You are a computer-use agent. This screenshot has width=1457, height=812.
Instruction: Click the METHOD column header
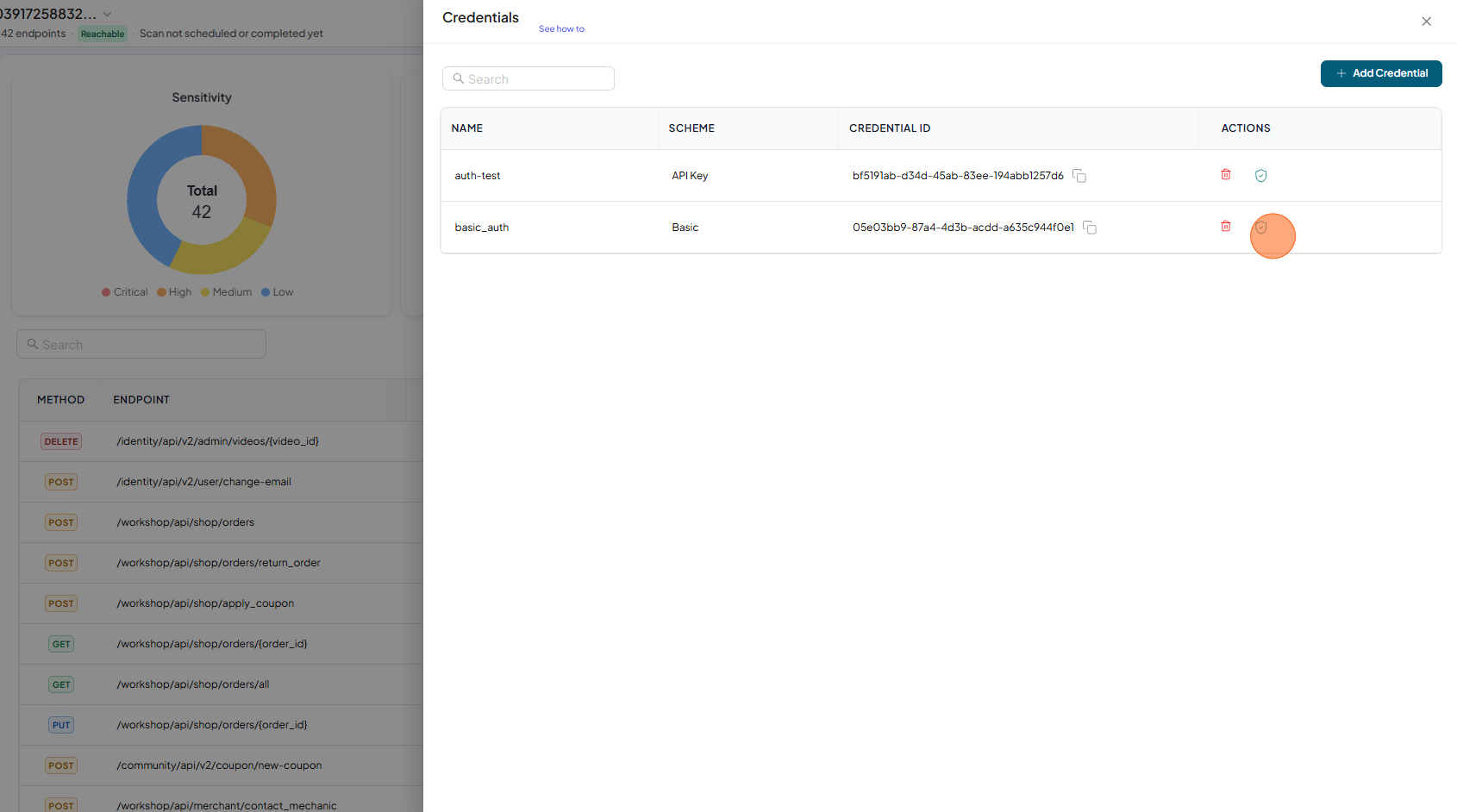(60, 400)
